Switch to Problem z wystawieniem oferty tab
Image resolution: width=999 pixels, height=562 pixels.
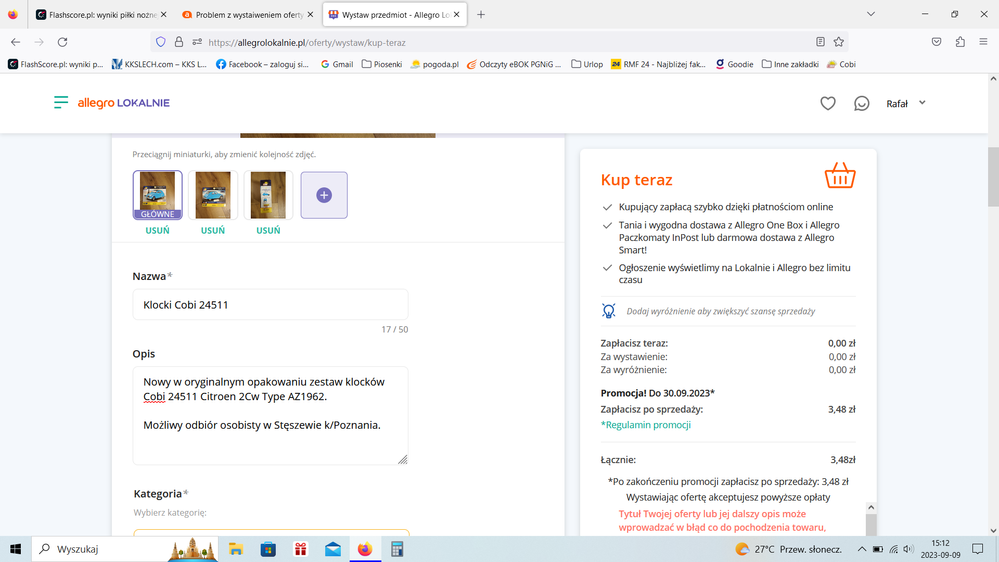point(243,15)
